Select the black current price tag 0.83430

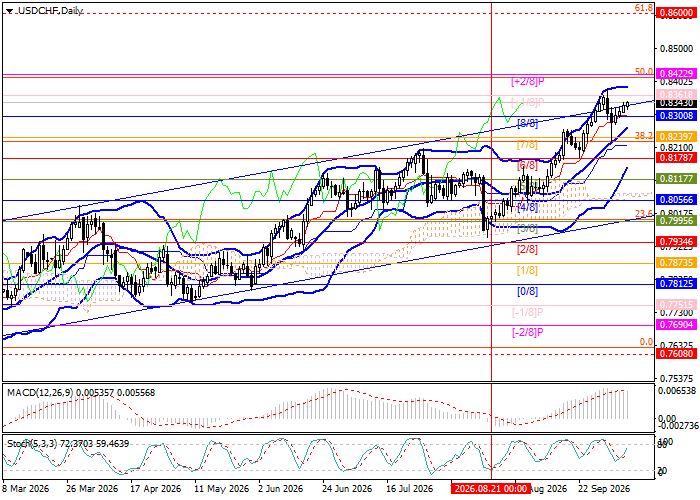pyautogui.click(x=676, y=103)
